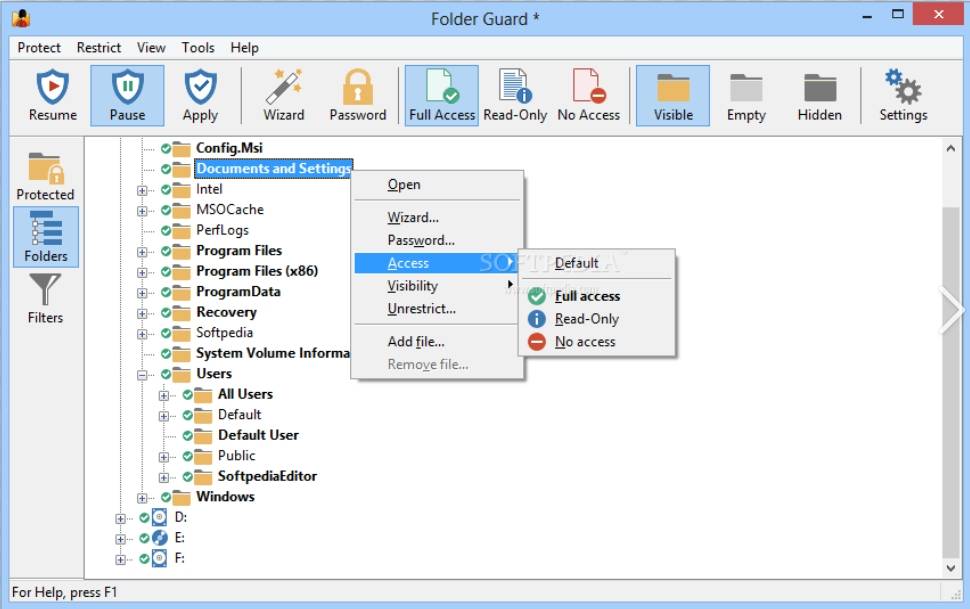Viewport: 970px width, 609px height.
Task: Expand the Intel folder node
Action: tap(142, 191)
